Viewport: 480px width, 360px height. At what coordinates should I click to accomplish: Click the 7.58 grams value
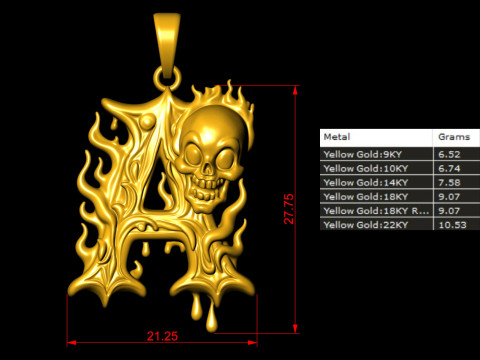point(449,183)
